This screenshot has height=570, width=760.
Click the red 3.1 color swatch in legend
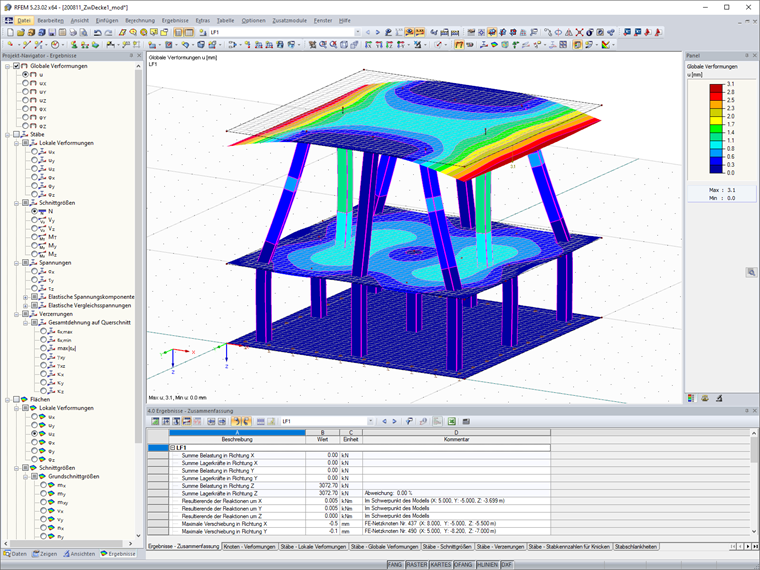point(716,88)
